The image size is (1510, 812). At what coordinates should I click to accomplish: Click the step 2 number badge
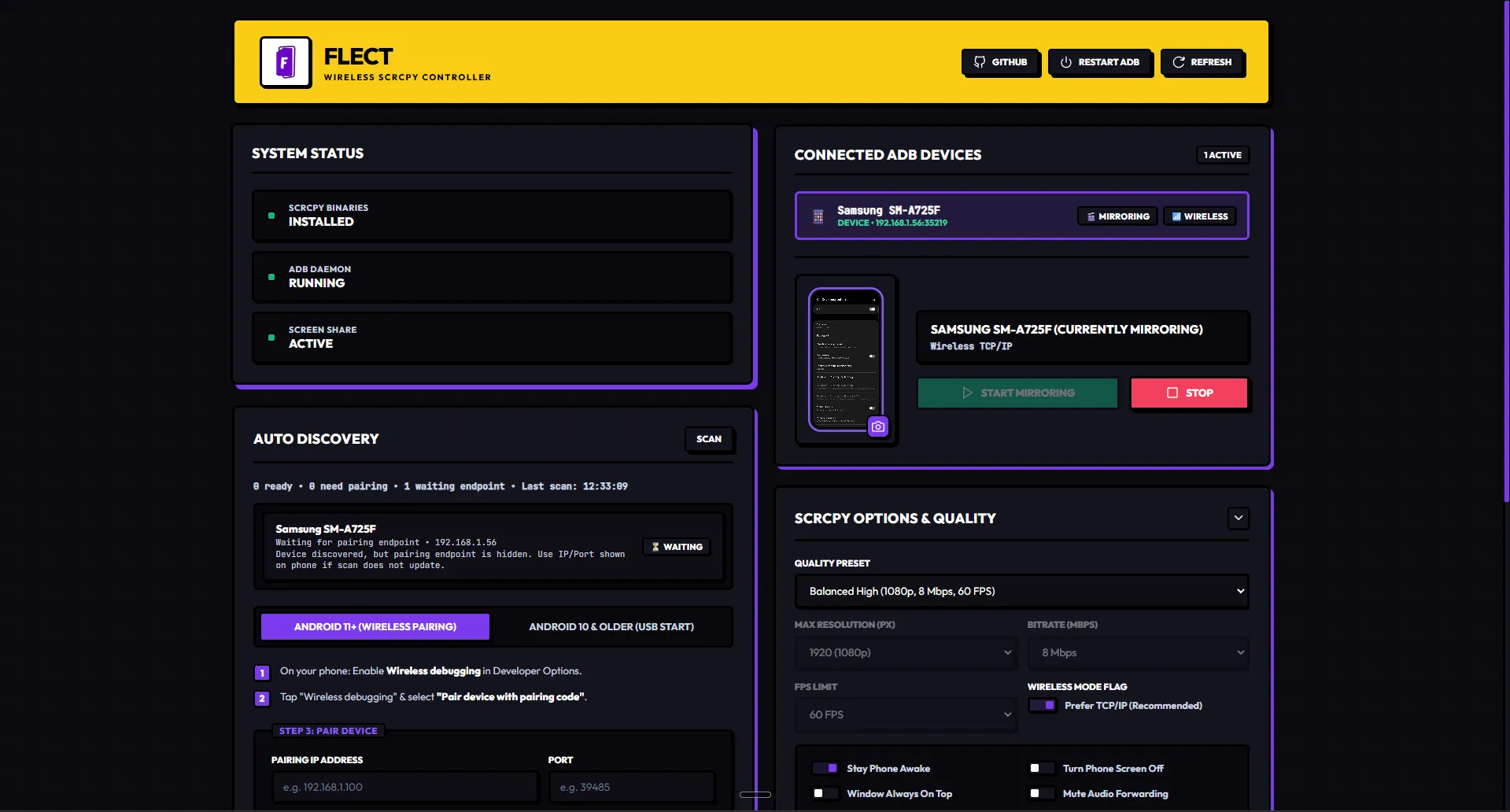pos(262,698)
